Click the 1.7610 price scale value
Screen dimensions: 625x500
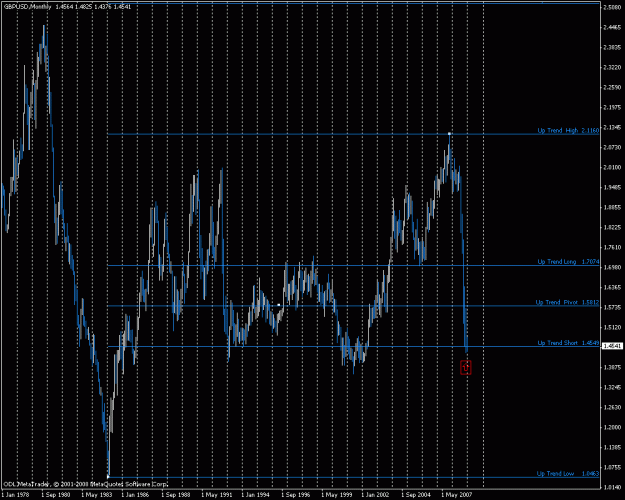pyautogui.click(x=612, y=248)
